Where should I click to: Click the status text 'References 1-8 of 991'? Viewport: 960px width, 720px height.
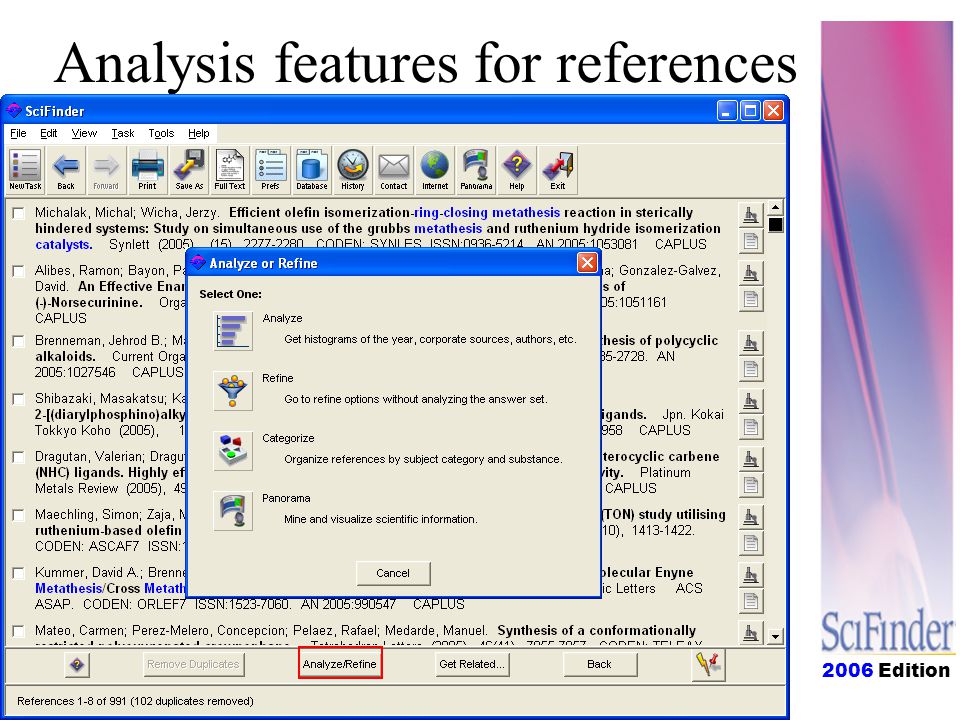coord(72,701)
